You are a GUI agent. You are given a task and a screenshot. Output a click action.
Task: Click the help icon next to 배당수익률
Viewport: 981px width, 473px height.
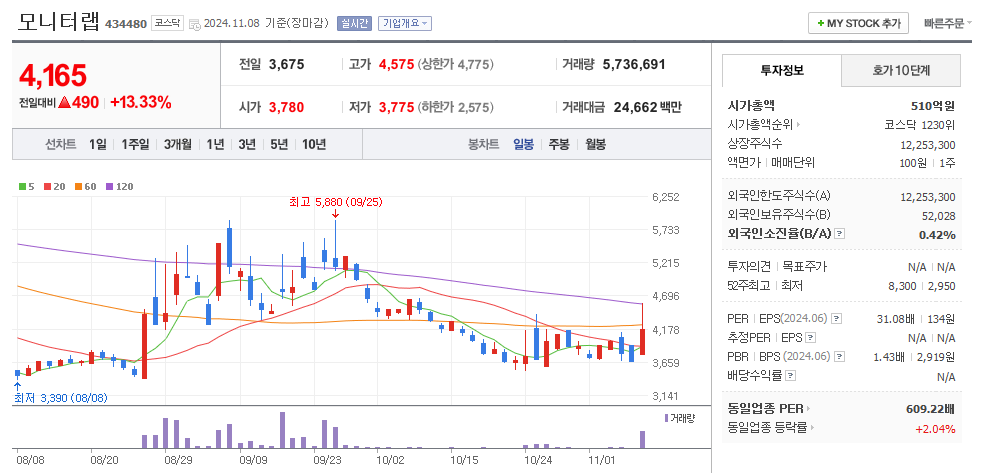coord(791,376)
